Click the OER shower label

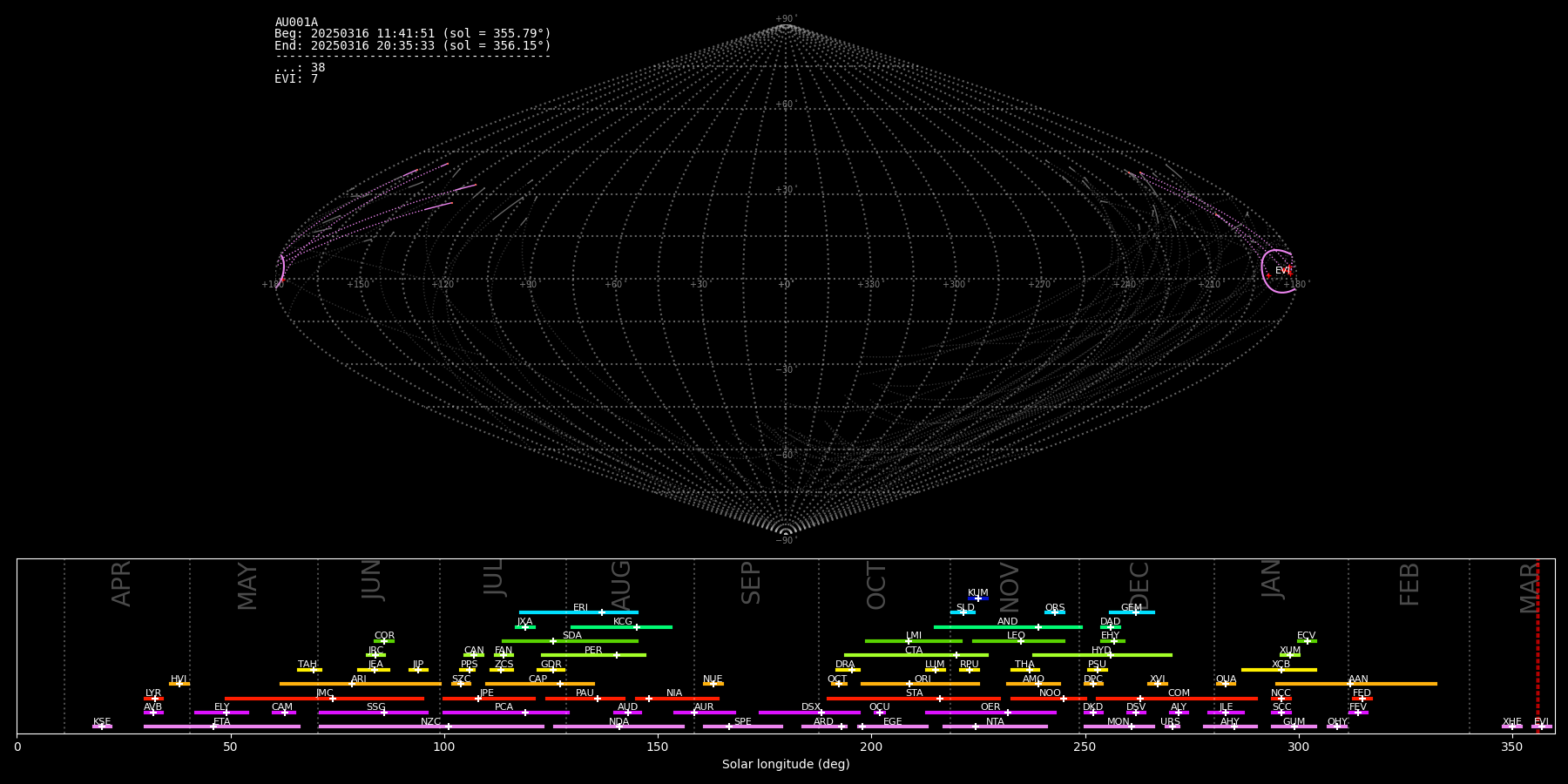click(x=990, y=707)
